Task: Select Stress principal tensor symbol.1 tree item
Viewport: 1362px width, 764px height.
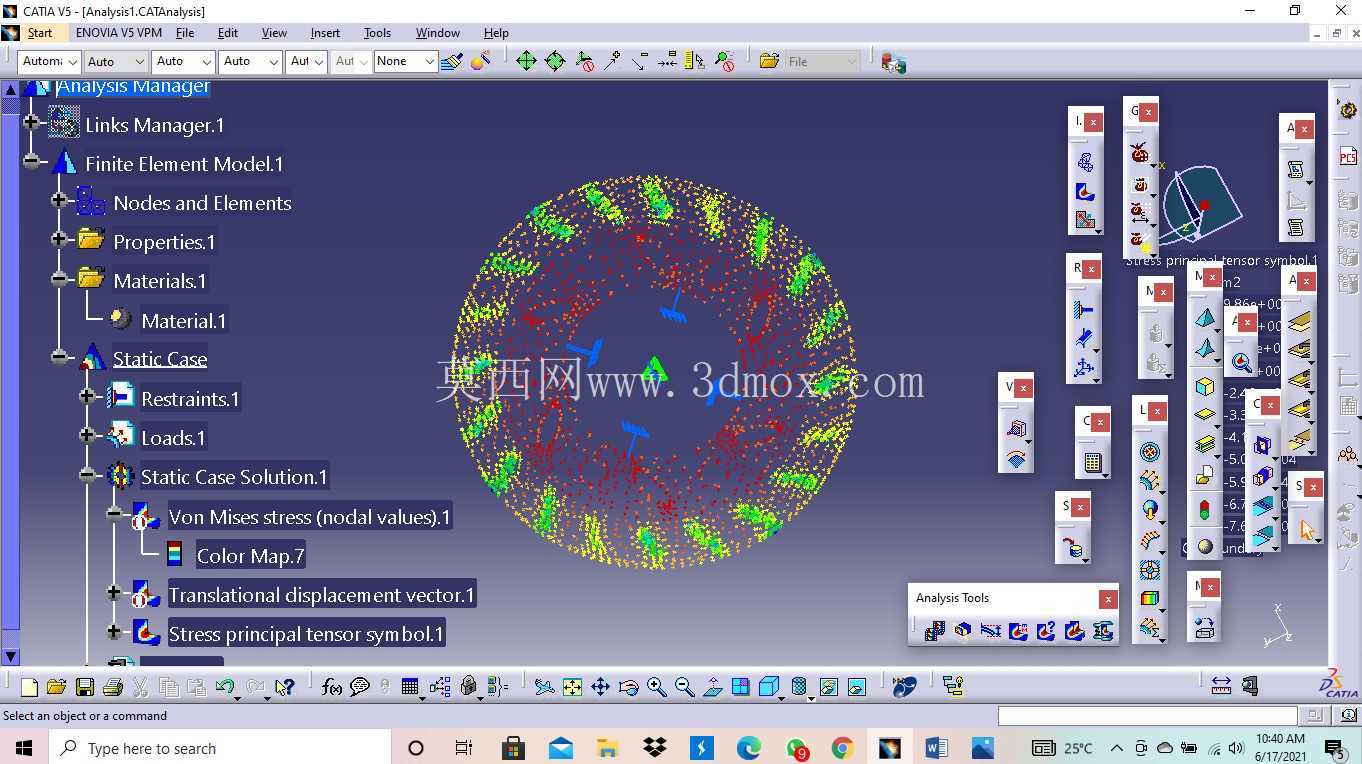Action: coord(306,634)
